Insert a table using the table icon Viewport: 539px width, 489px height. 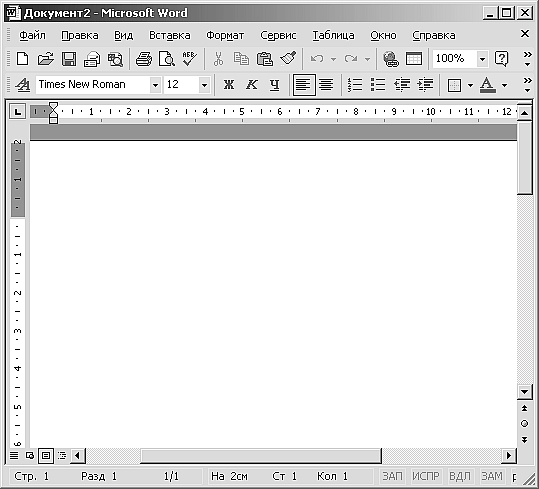click(x=414, y=59)
